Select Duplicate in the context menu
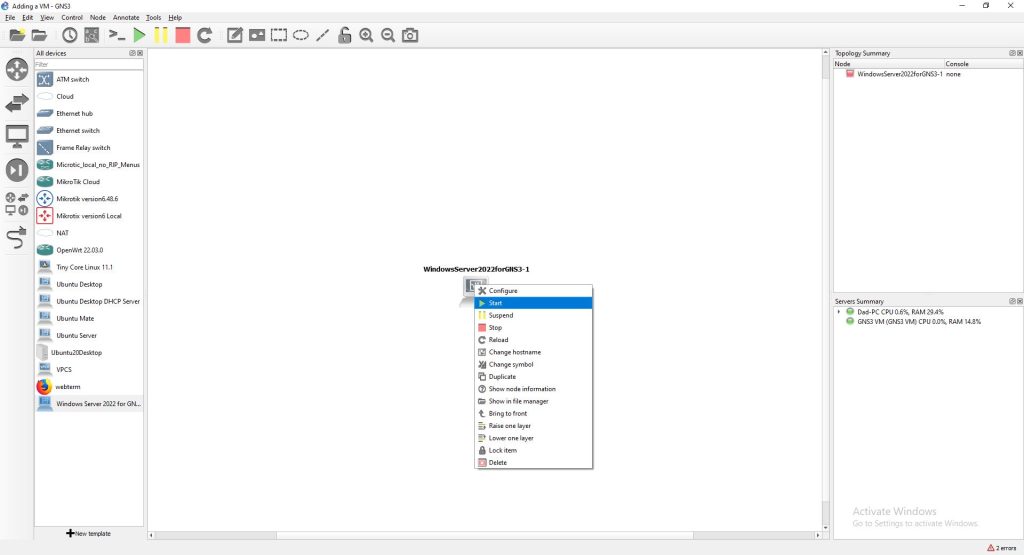Screen dimensions: 1024x555 (x=534, y=377)
